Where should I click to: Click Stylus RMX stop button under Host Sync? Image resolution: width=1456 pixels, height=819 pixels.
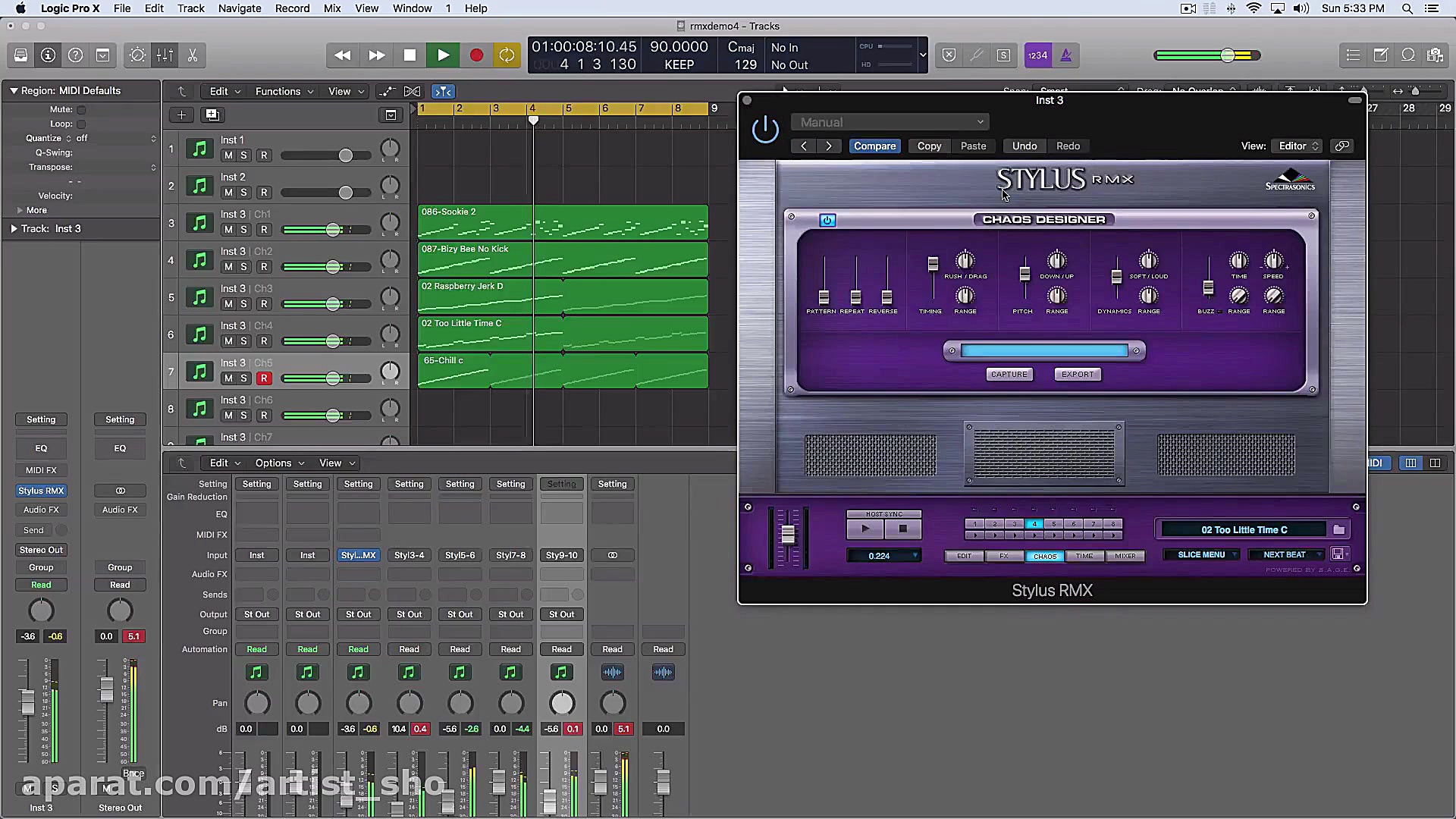(902, 529)
